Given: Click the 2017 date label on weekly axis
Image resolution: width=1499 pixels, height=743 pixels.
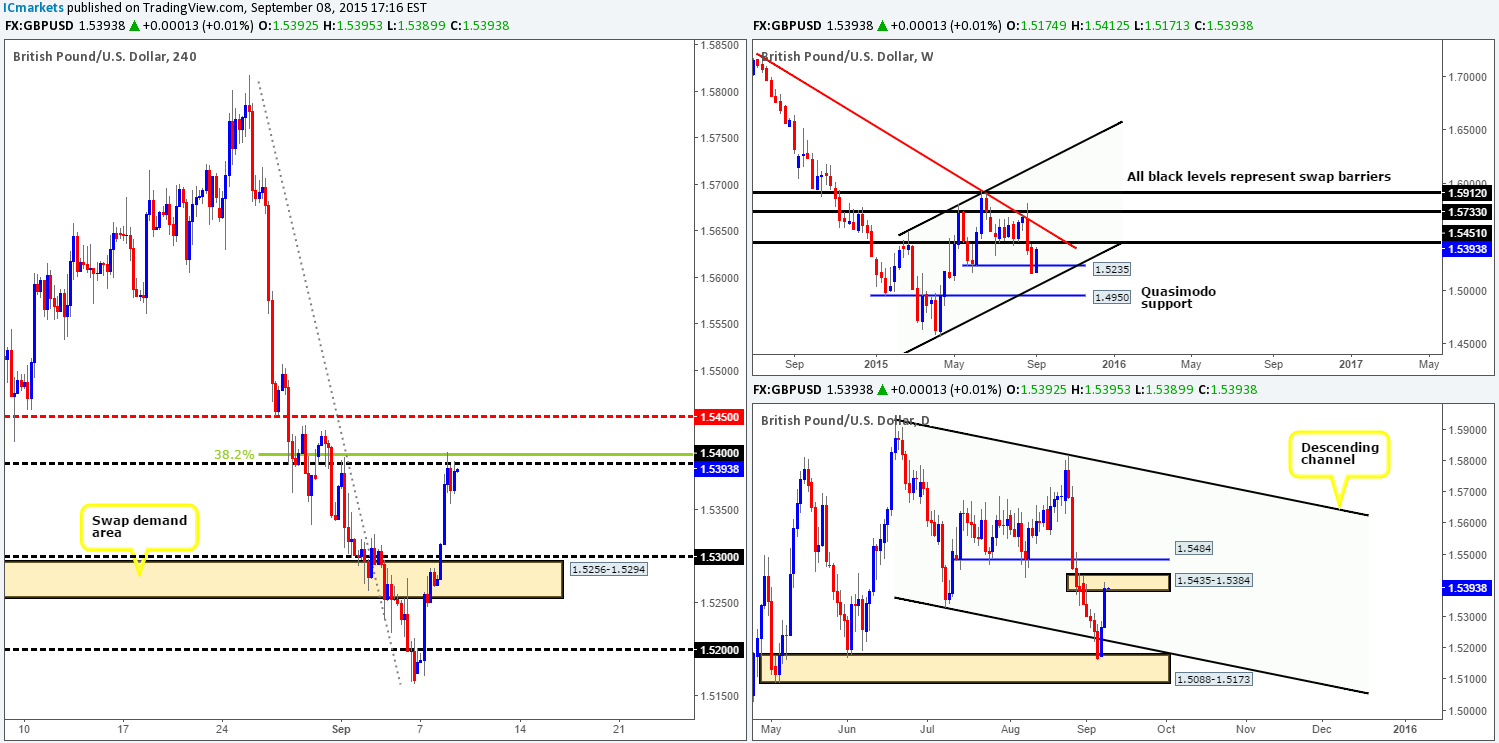Looking at the screenshot, I should tap(1350, 366).
